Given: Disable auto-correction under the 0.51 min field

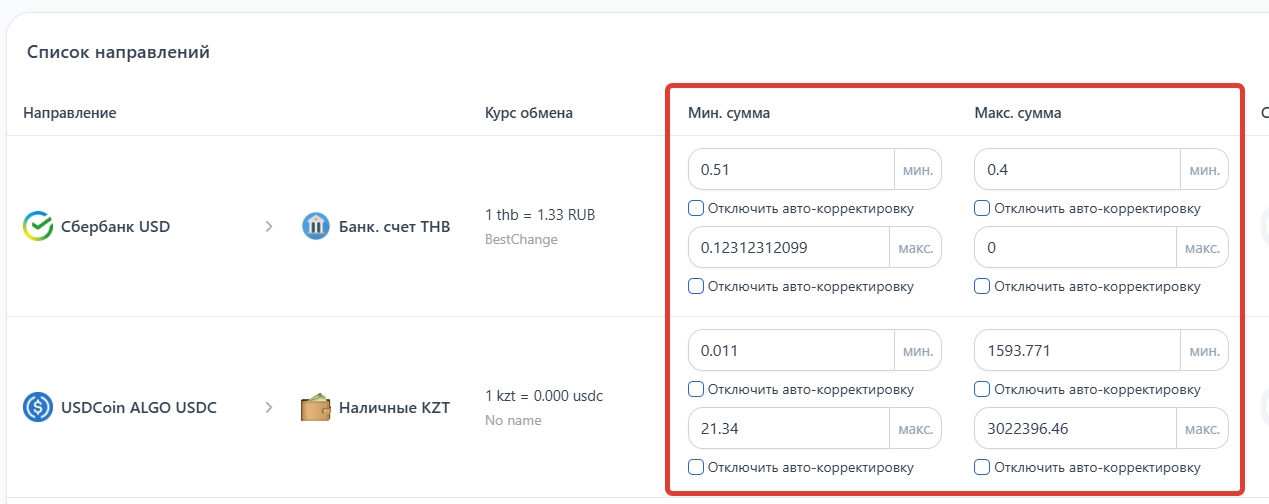Looking at the screenshot, I should [696, 209].
